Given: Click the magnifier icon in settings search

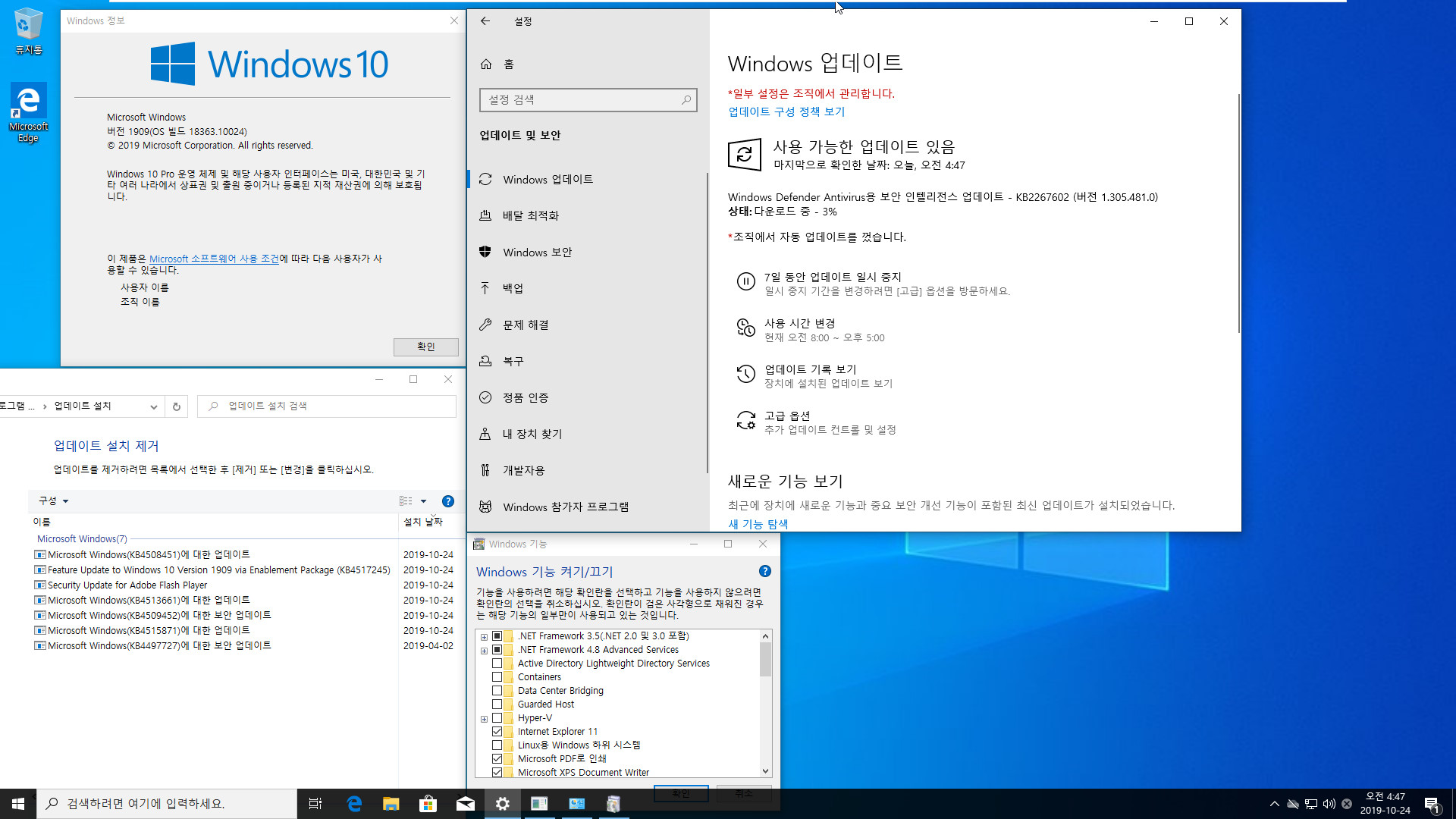Looking at the screenshot, I should point(686,99).
